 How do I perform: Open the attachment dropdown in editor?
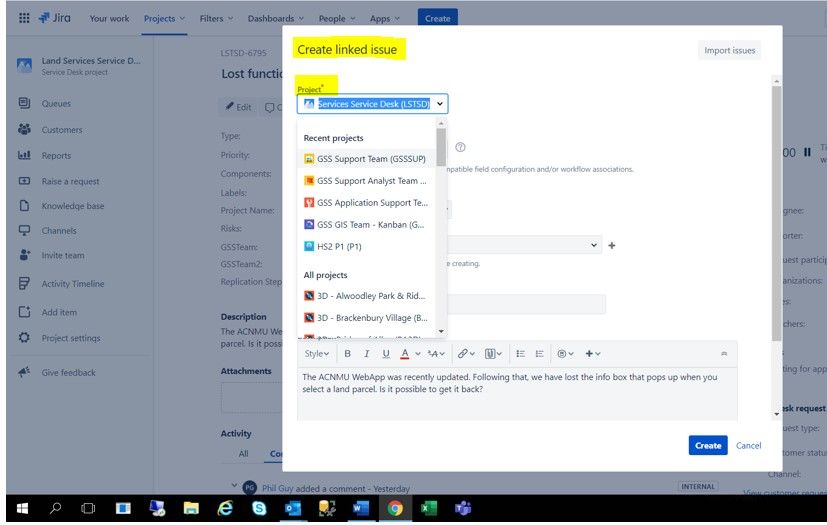[493, 354]
